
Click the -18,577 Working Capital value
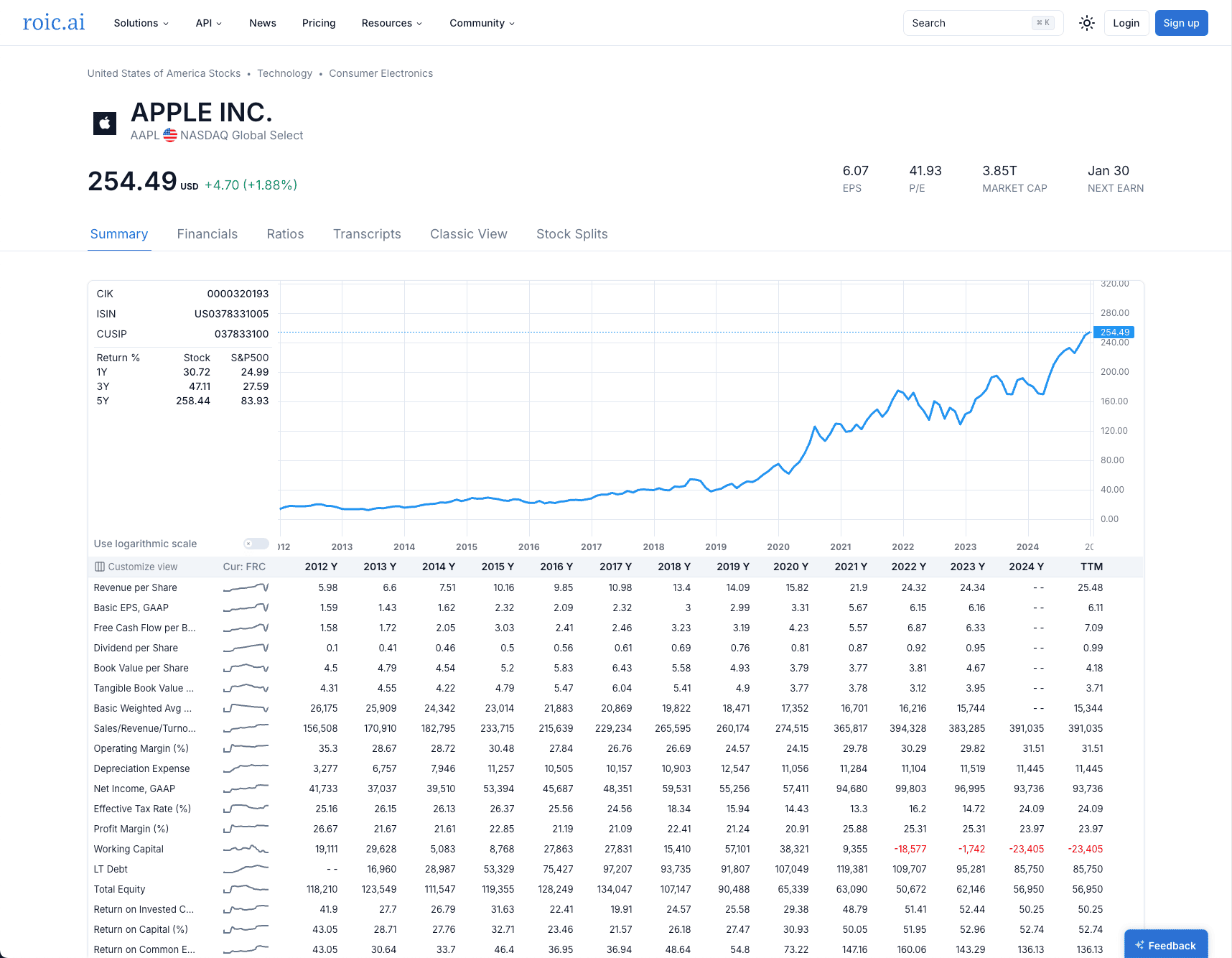[x=910, y=849]
